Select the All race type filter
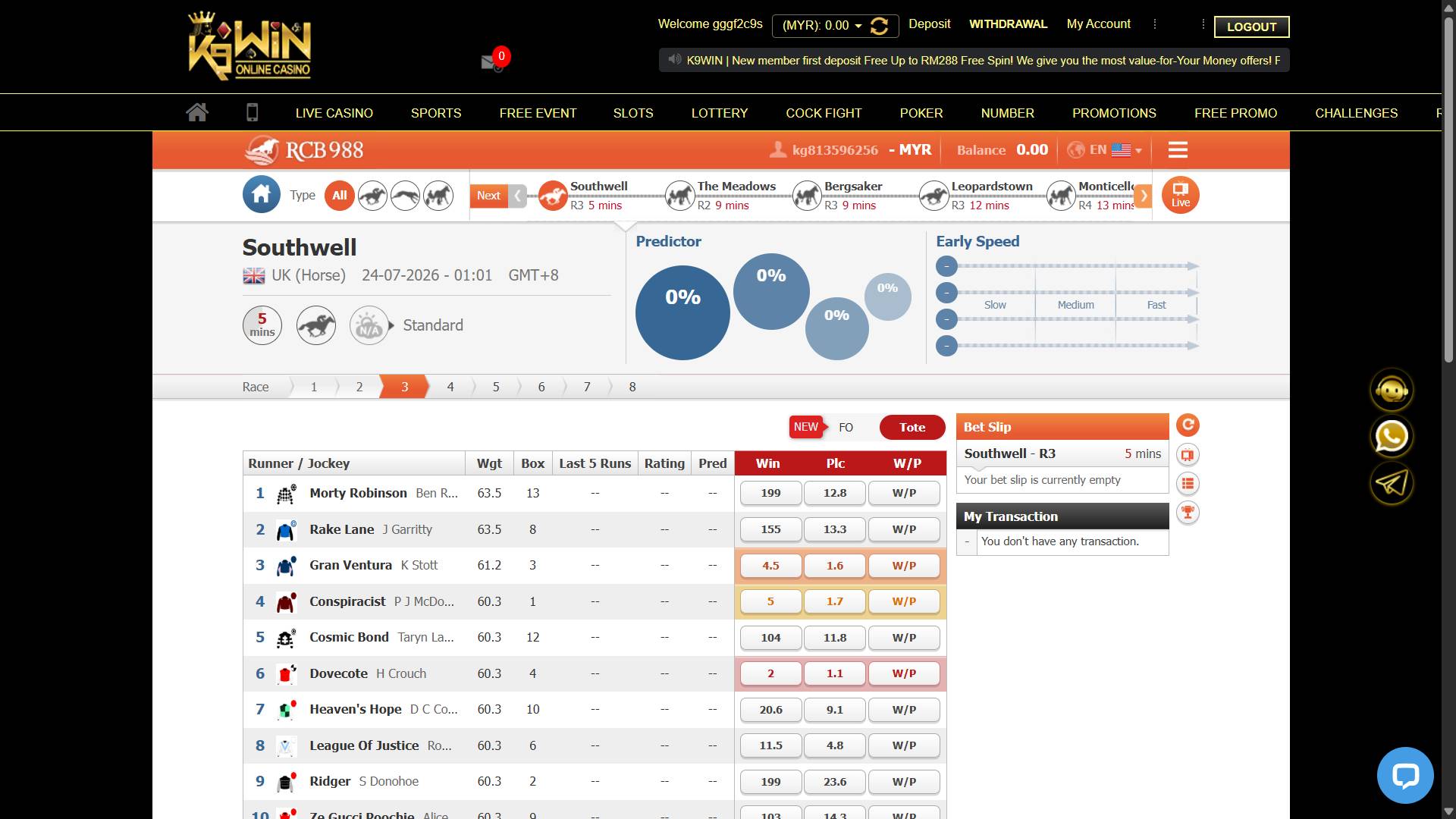The width and height of the screenshot is (1456, 819). (339, 196)
